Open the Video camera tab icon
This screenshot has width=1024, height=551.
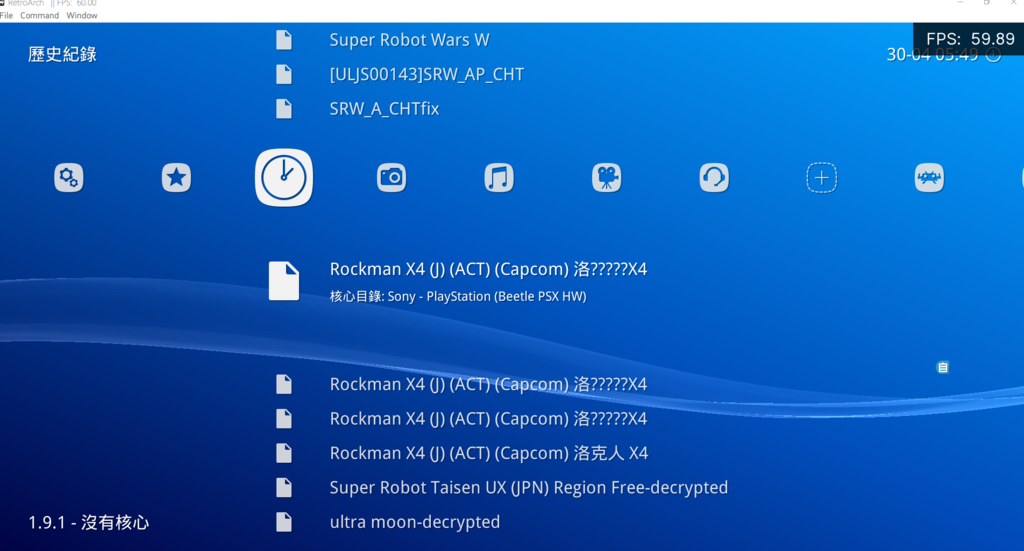pyautogui.click(x=607, y=178)
